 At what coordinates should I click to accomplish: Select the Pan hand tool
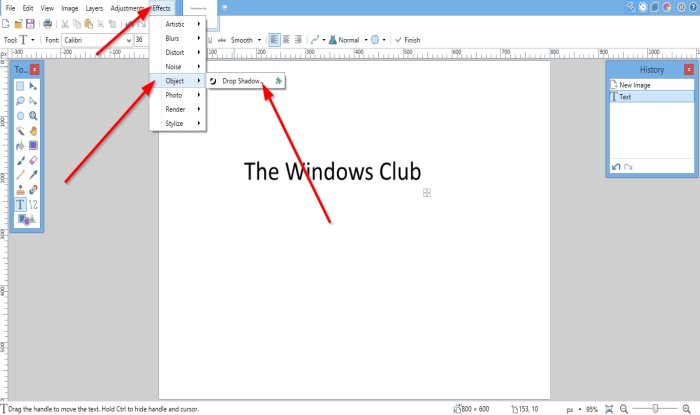pos(33,131)
